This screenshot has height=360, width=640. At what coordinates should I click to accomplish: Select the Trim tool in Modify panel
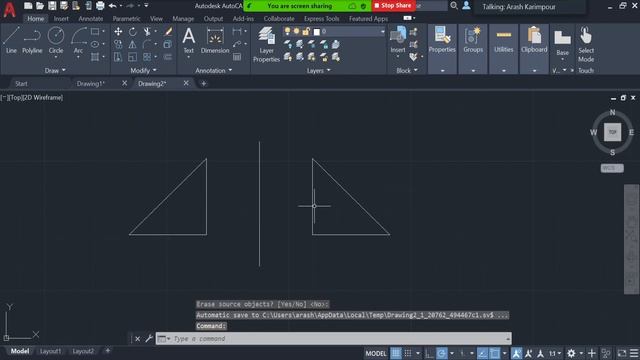pyautogui.click(x=147, y=31)
